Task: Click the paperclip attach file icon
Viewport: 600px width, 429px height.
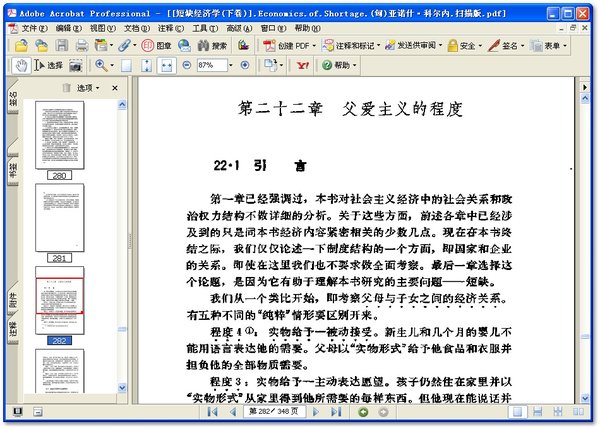Action: [124, 46]
